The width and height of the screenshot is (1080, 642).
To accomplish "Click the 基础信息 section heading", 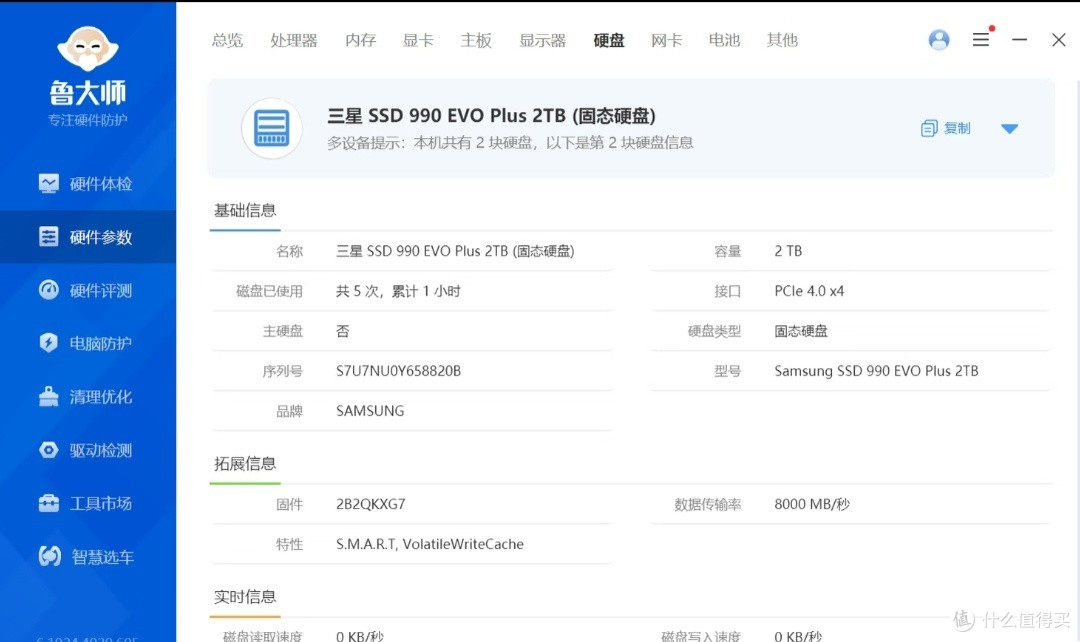I will coord(245,211).
